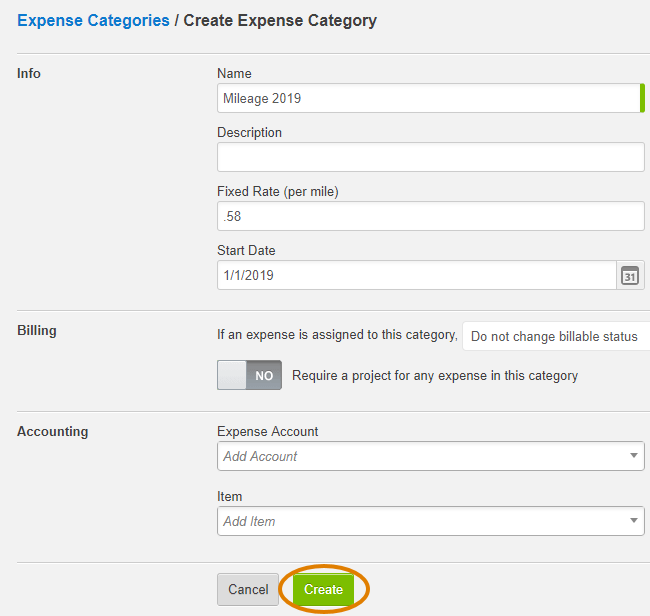Click the Item field label

[x=229, y=497]
